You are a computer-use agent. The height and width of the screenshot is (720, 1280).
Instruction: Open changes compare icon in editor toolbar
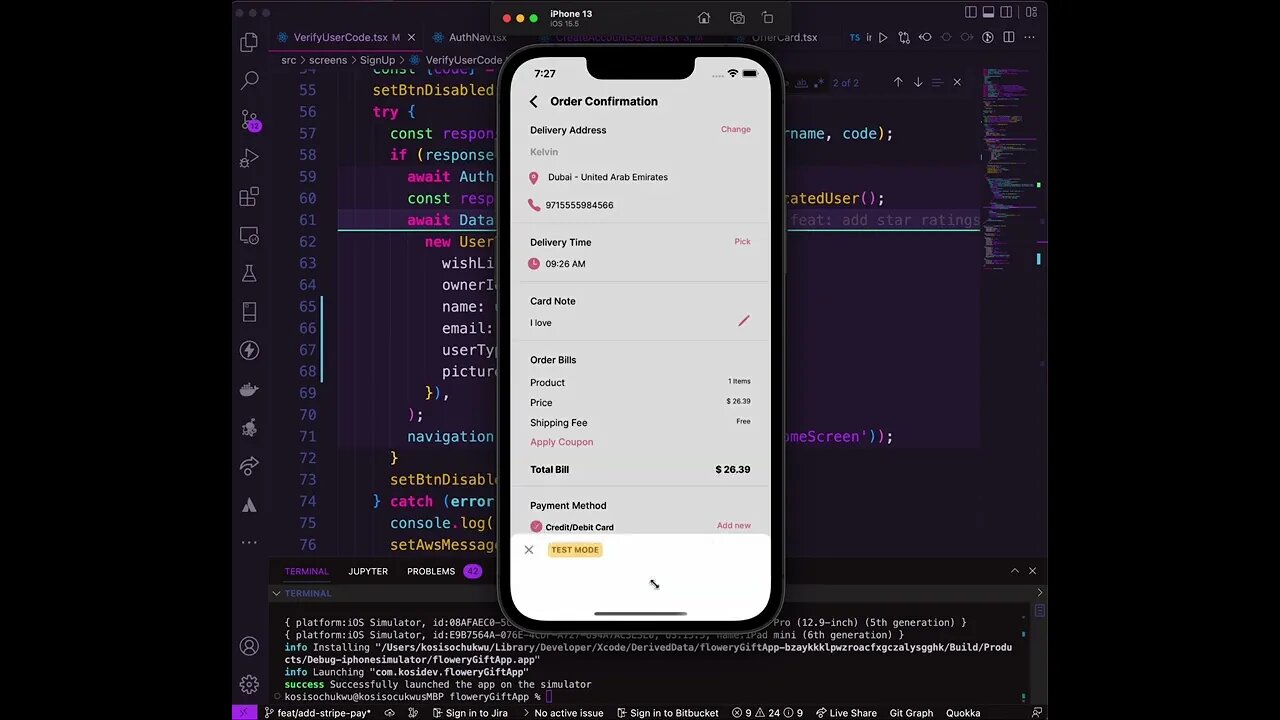click(904, 38)
